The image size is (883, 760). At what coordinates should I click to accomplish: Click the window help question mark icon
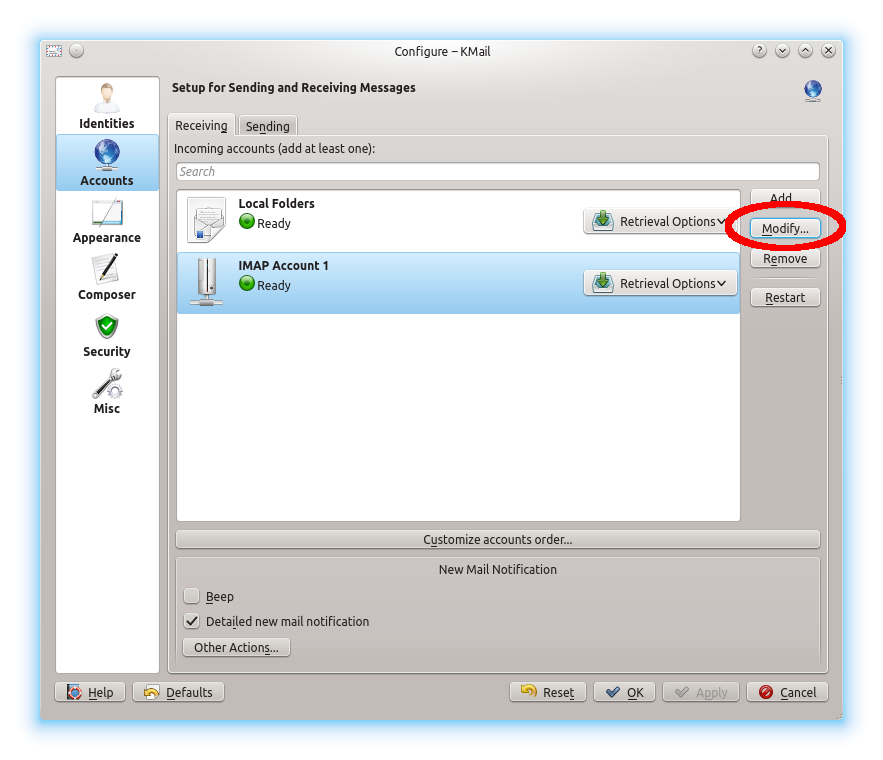(x=759, y=51)
